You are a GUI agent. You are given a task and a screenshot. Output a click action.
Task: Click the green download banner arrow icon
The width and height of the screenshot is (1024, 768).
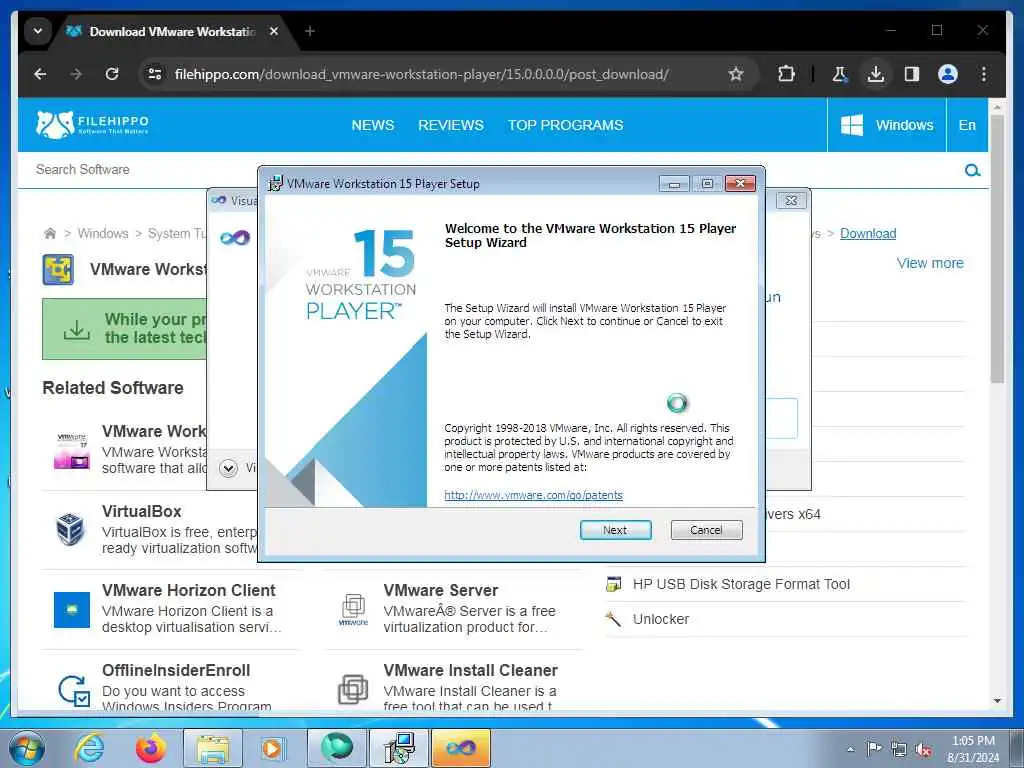(x=77, y=330)
